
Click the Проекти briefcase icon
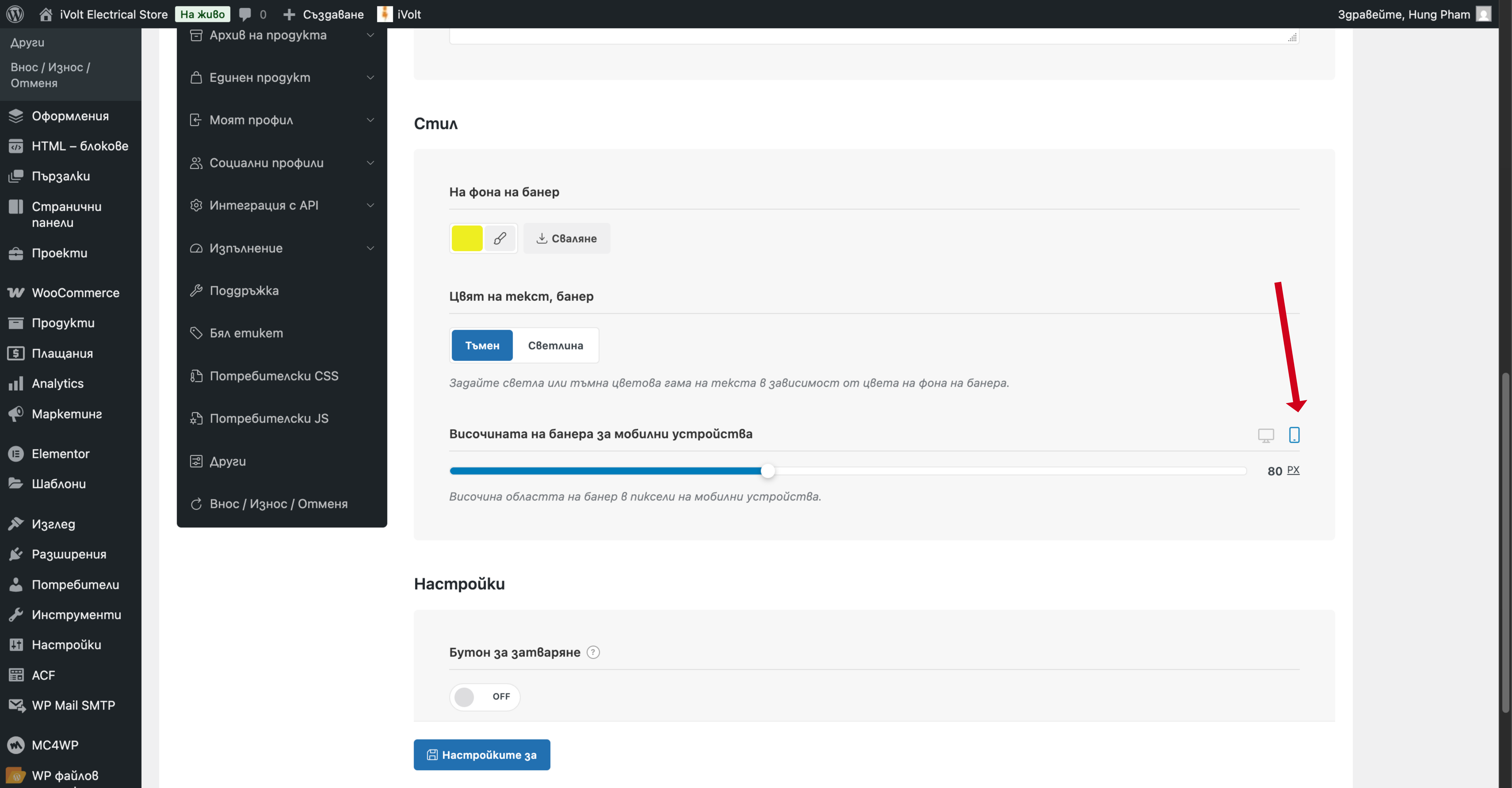16,253
